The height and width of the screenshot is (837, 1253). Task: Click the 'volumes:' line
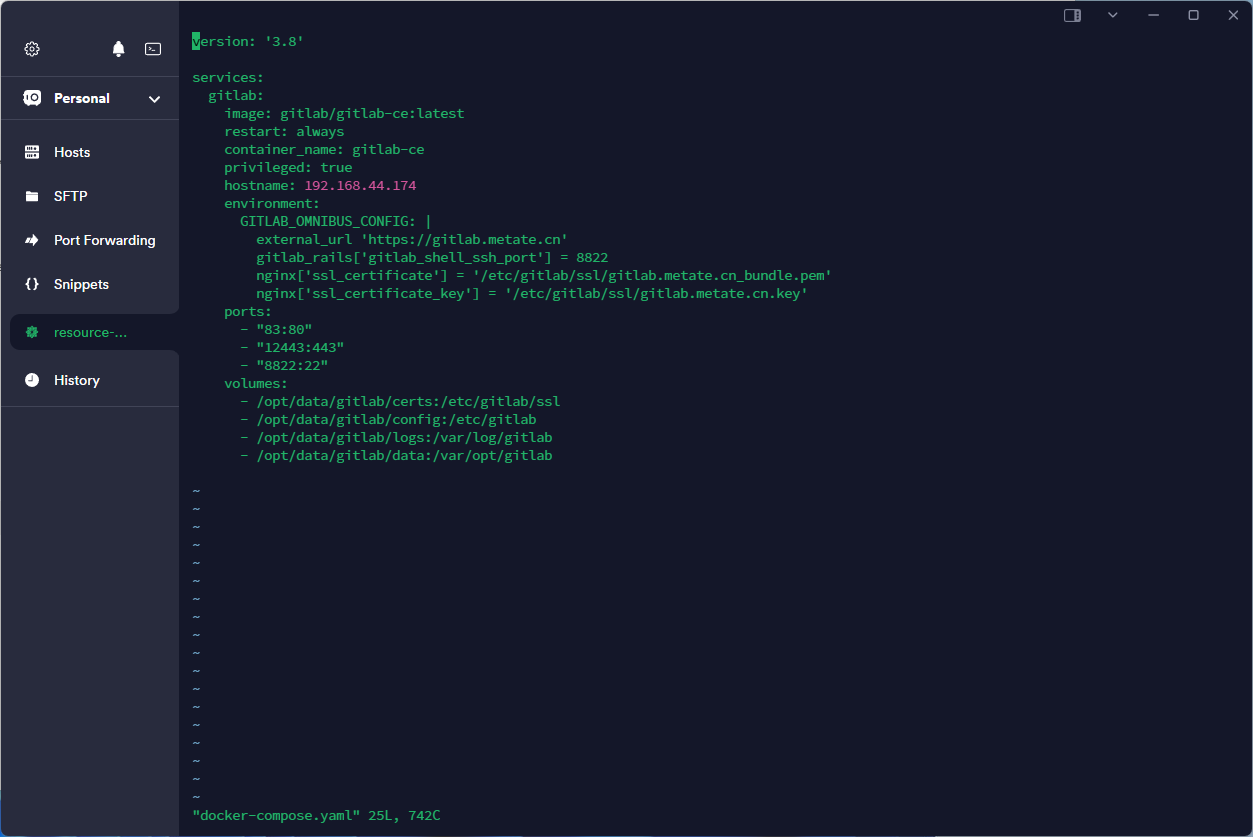coord(256,383)
